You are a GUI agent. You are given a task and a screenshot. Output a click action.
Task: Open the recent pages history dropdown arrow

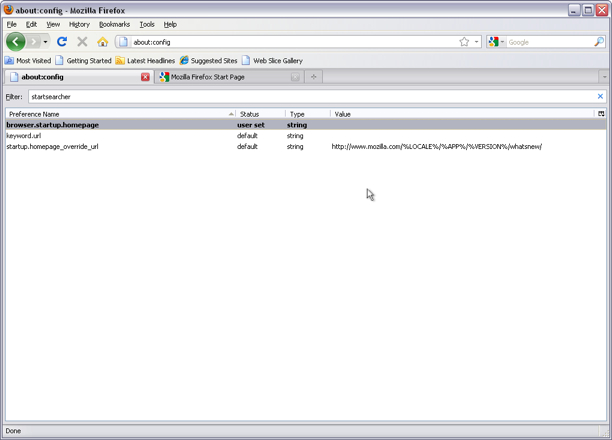[45, 42]
